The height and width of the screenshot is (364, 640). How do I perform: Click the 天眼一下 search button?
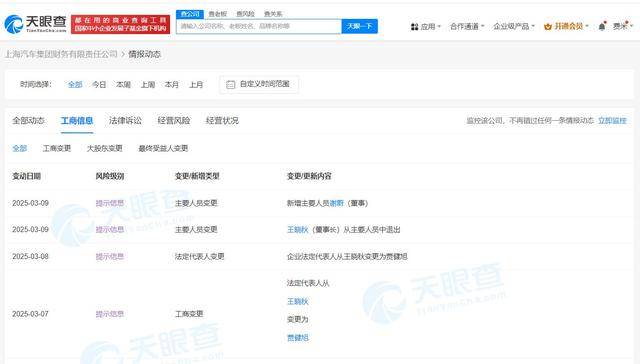tap(360, 26)
